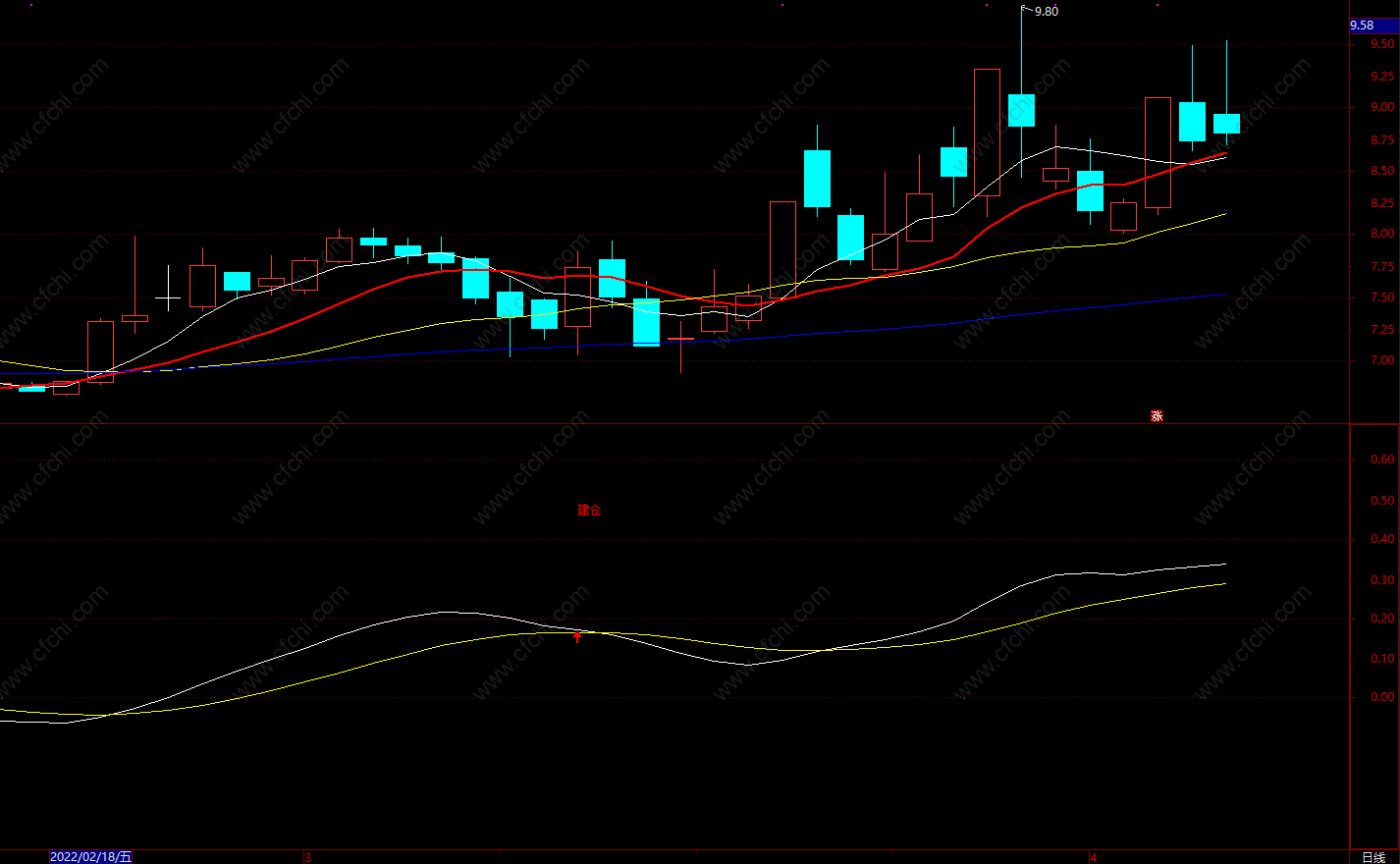Click the 9.80 high price label

[1047, 12]
